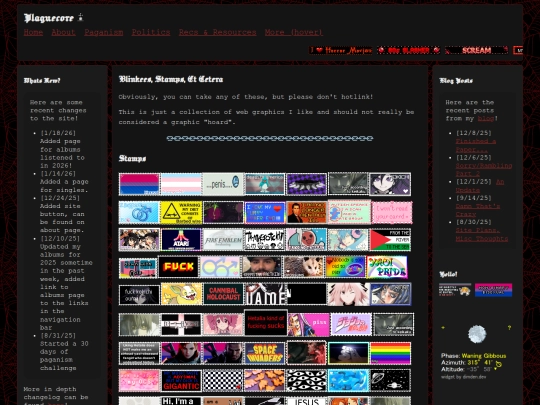Click the '...penis...' stamp
The height and width of the screenshot is (405, 540).
(x=223, y=184)
